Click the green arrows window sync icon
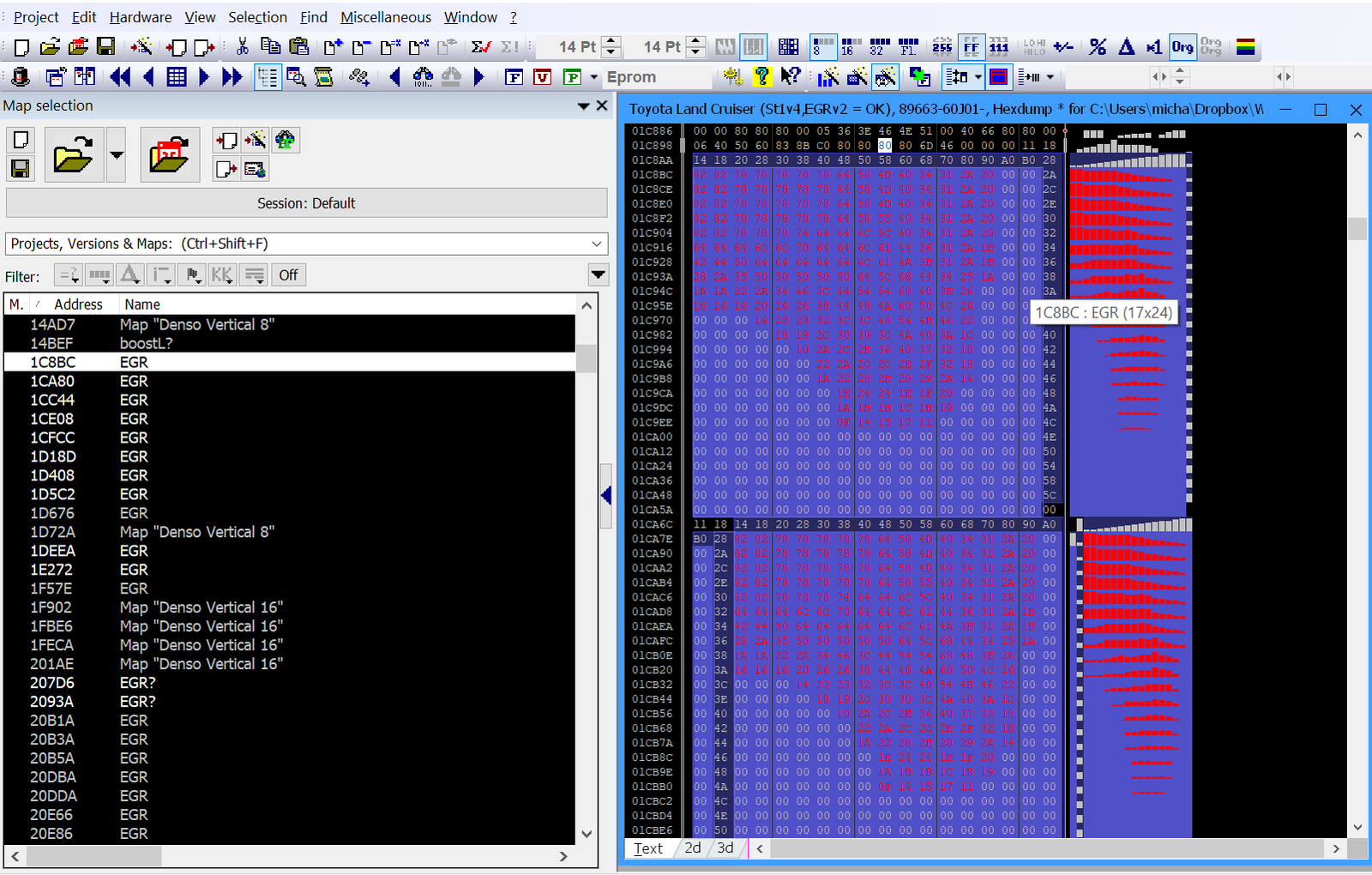The height and width of the screenshot is (875, 1372). click(920, 77)
